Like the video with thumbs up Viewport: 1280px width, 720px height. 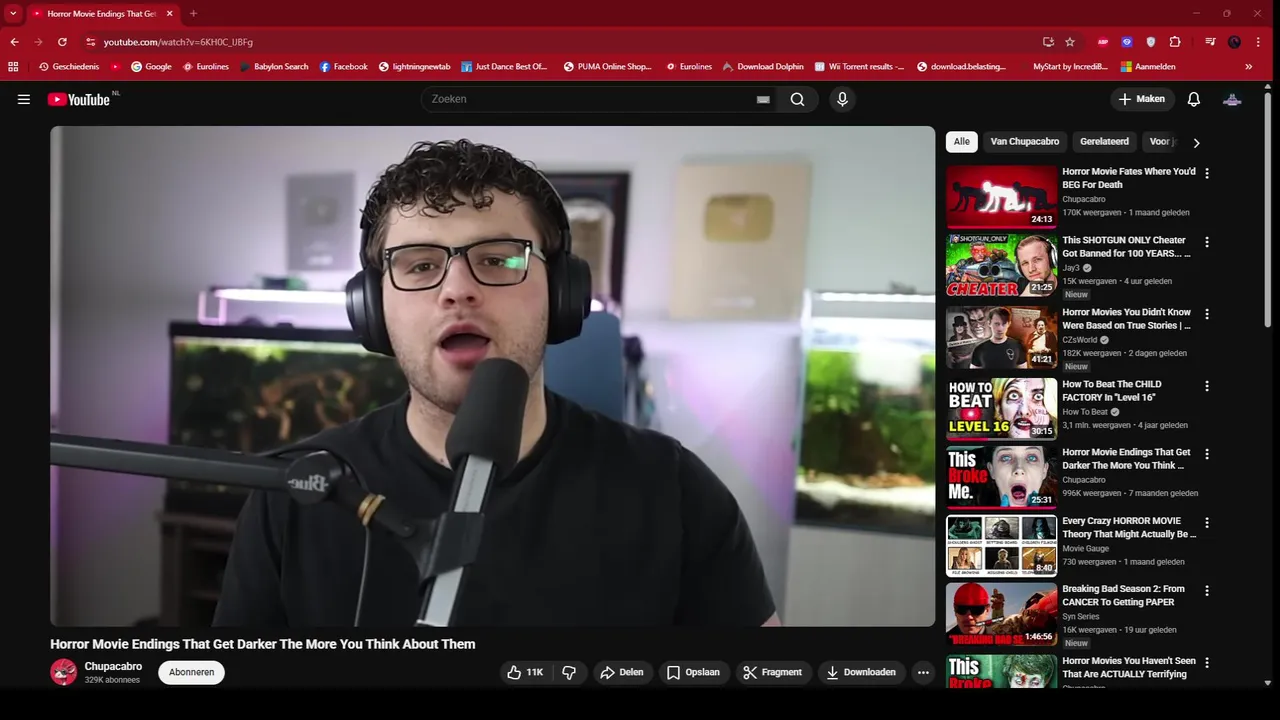coord(525,672)
